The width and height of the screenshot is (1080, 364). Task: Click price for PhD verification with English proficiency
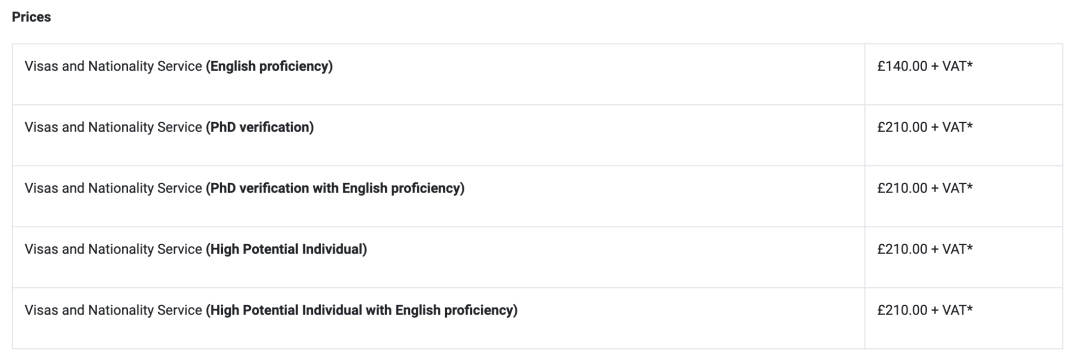(925, 188)
